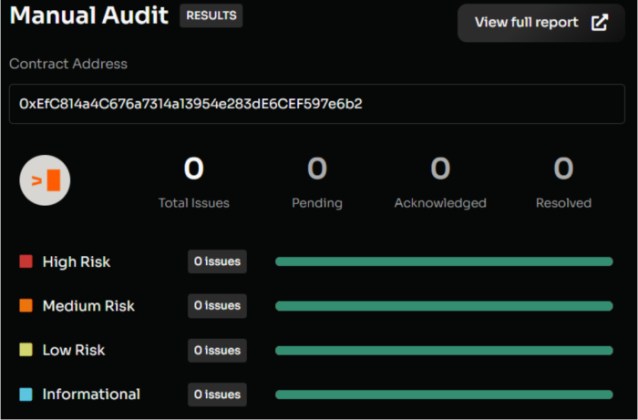
Task: Click the Medium Risk 0 issues badge
Action: point(217,306)
